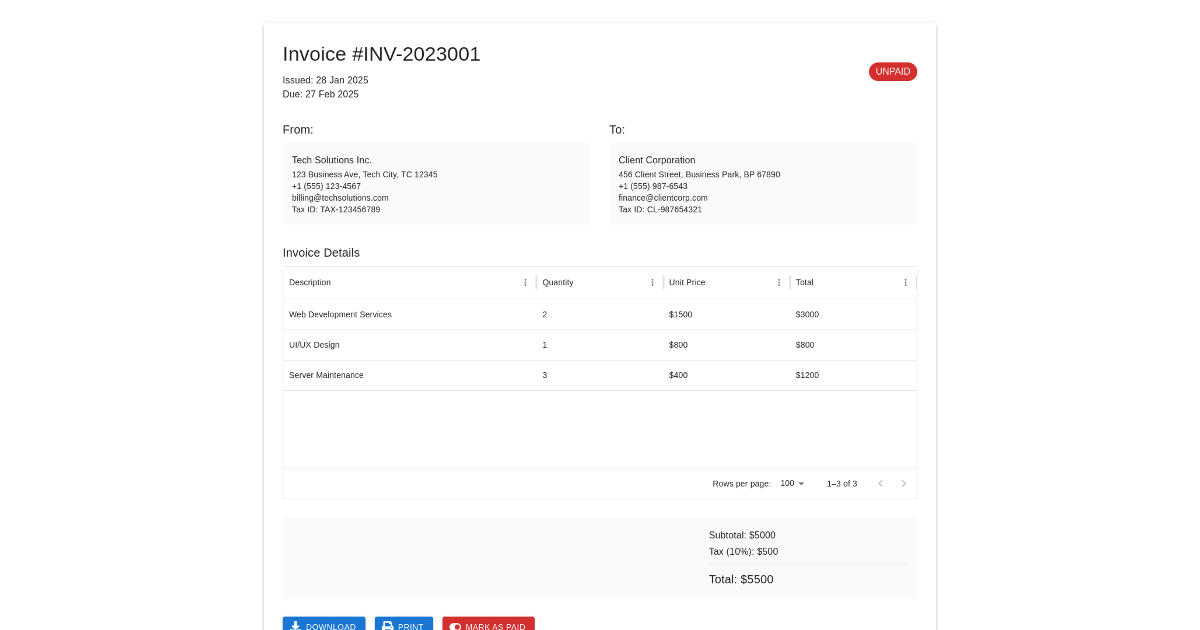Click the download arrow icon on Download button
Image resolution: width=1200 pixels, height=630 pixels.
(296, 625)
